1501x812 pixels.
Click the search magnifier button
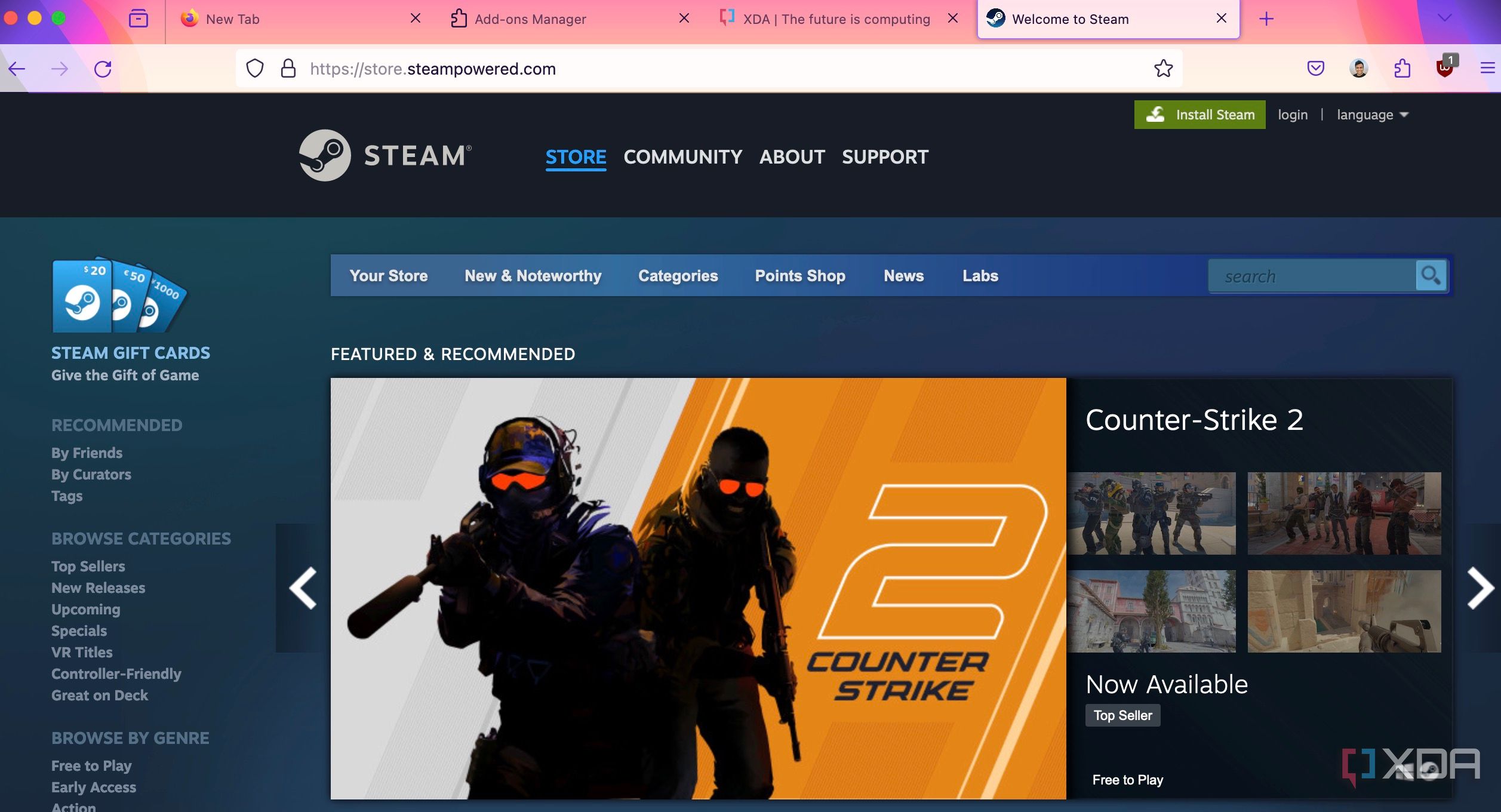pyautogui.click(x=1431, y=275)
